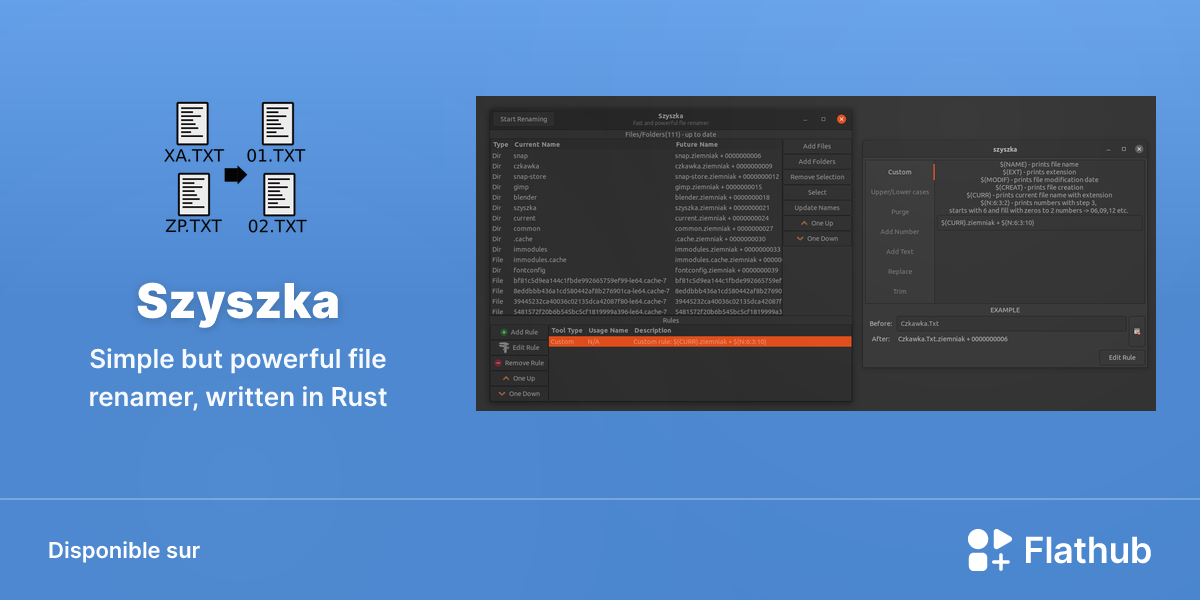Click the Add Files button
Image resolution: width=1200 pixels, height=600 pixels.
[817, 146]
